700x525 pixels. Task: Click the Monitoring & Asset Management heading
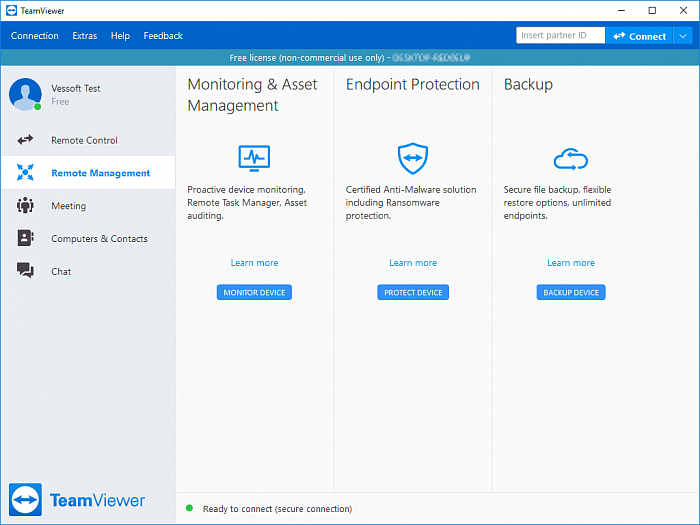tap(252, 95)
